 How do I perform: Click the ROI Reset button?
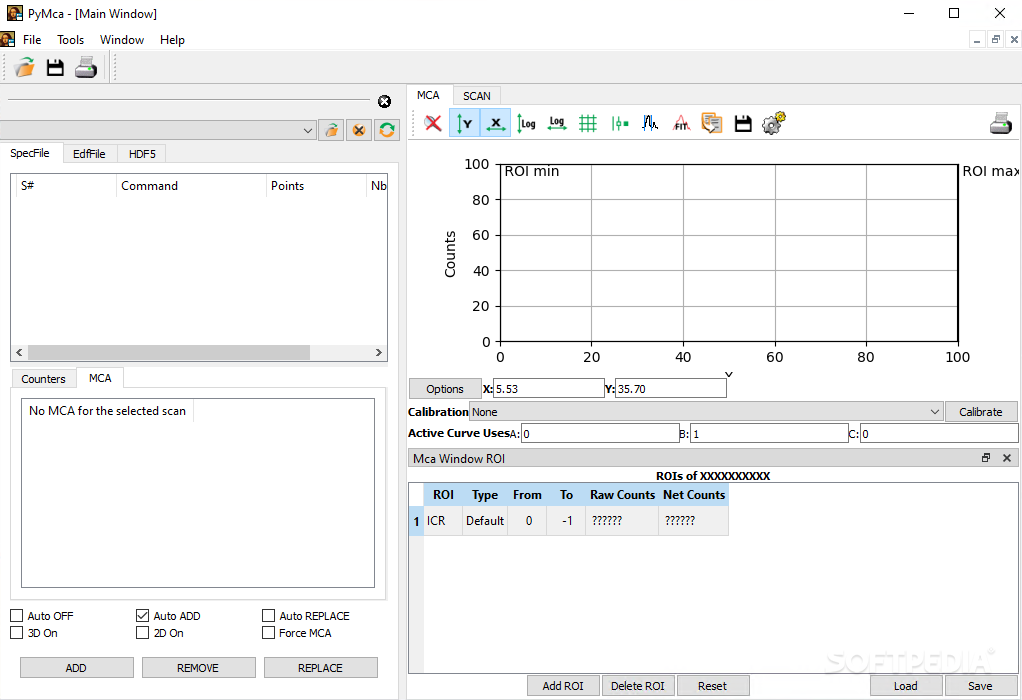(x=712, y=686)
